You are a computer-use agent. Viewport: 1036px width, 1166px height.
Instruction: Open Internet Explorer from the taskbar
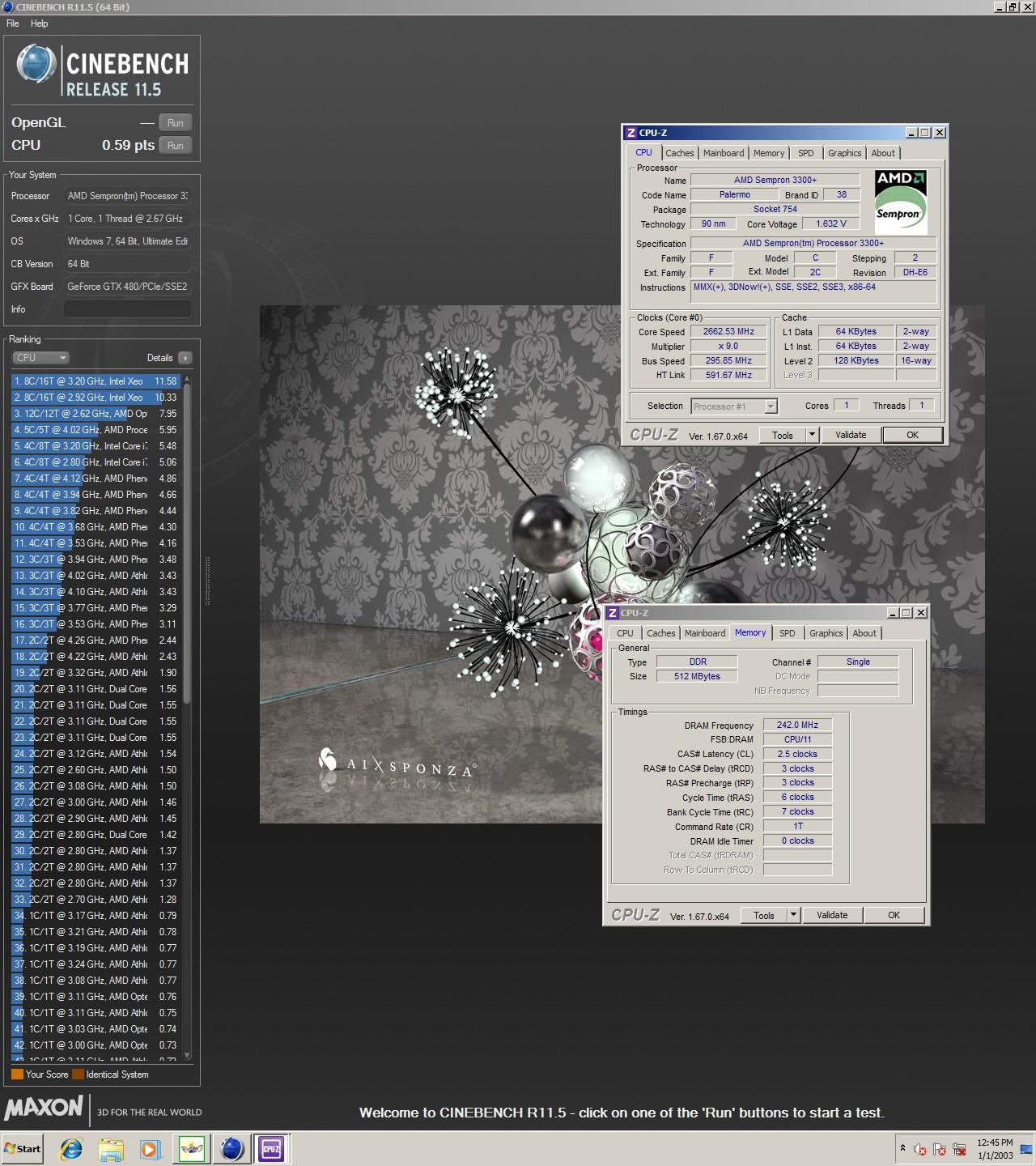[x=71, y=1148]
